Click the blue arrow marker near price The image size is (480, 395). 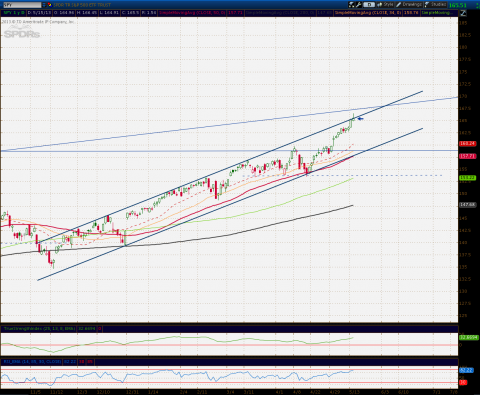[360, 118]
